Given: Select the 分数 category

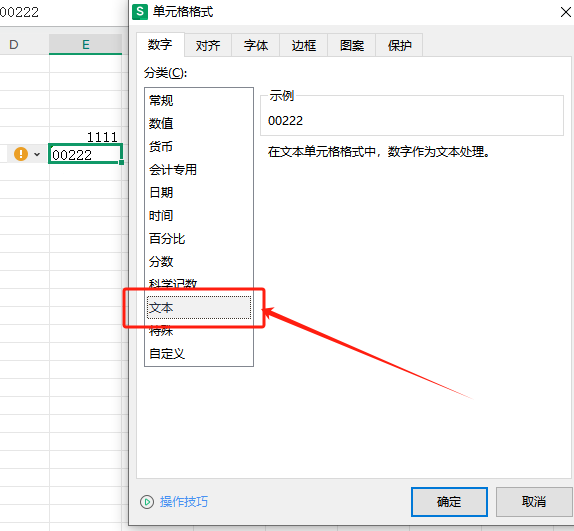Looking at the screenshot, I should (x=199, y=262).
